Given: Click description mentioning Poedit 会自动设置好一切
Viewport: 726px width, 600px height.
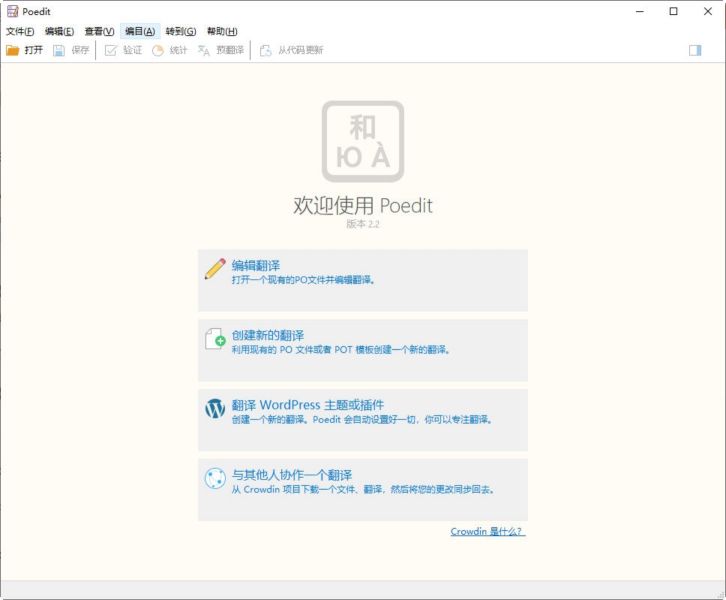Looking at the screenshot, I should (361, 419).
